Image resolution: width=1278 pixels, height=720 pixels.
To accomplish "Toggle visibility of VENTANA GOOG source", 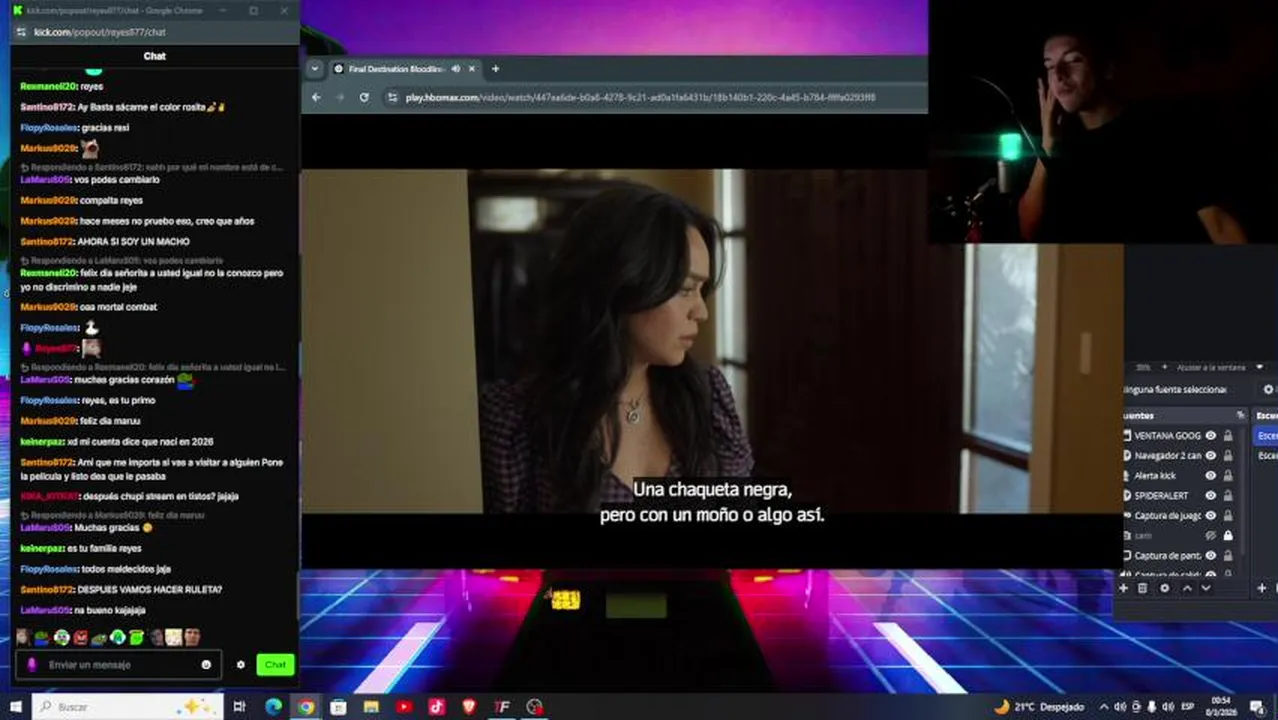I will pos(1211,436).
